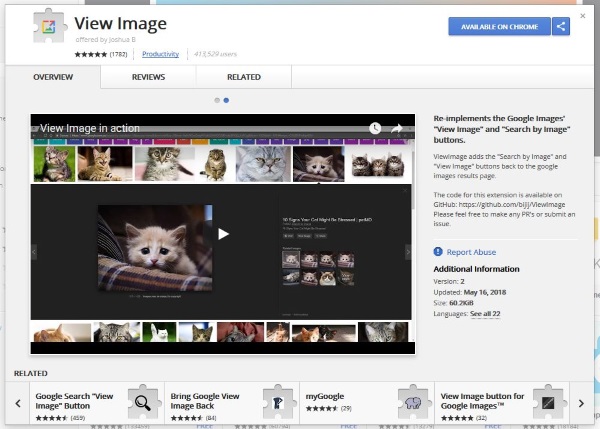Click the magnifying glass extension icon
Viewport: 600px width, 429px height.
[x=143, y=402]
